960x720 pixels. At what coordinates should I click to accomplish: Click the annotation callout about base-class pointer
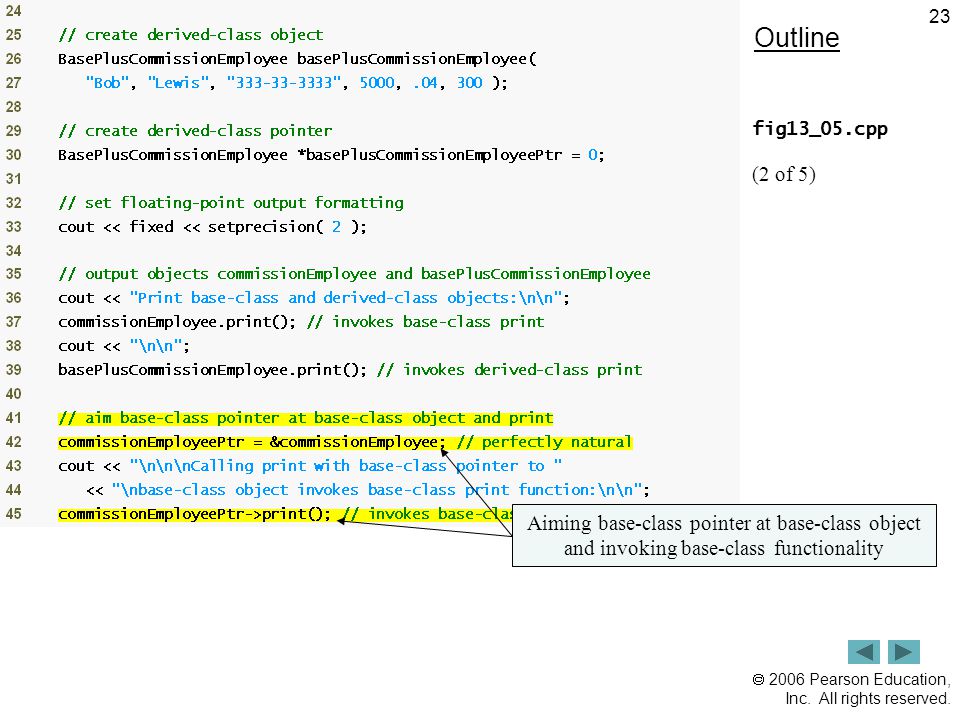point(724,535)
